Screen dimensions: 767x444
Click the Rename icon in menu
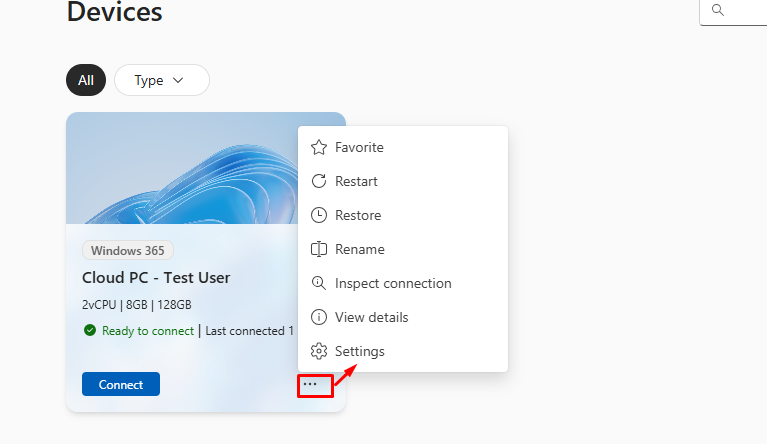click(319, 250)
